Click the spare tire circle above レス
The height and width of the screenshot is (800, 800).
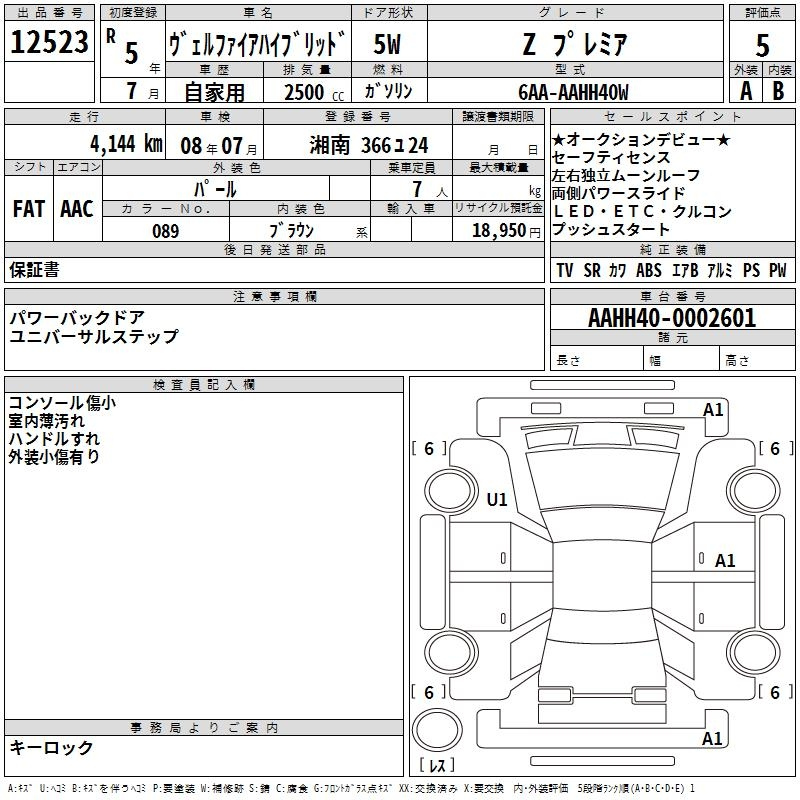(437, 730)
